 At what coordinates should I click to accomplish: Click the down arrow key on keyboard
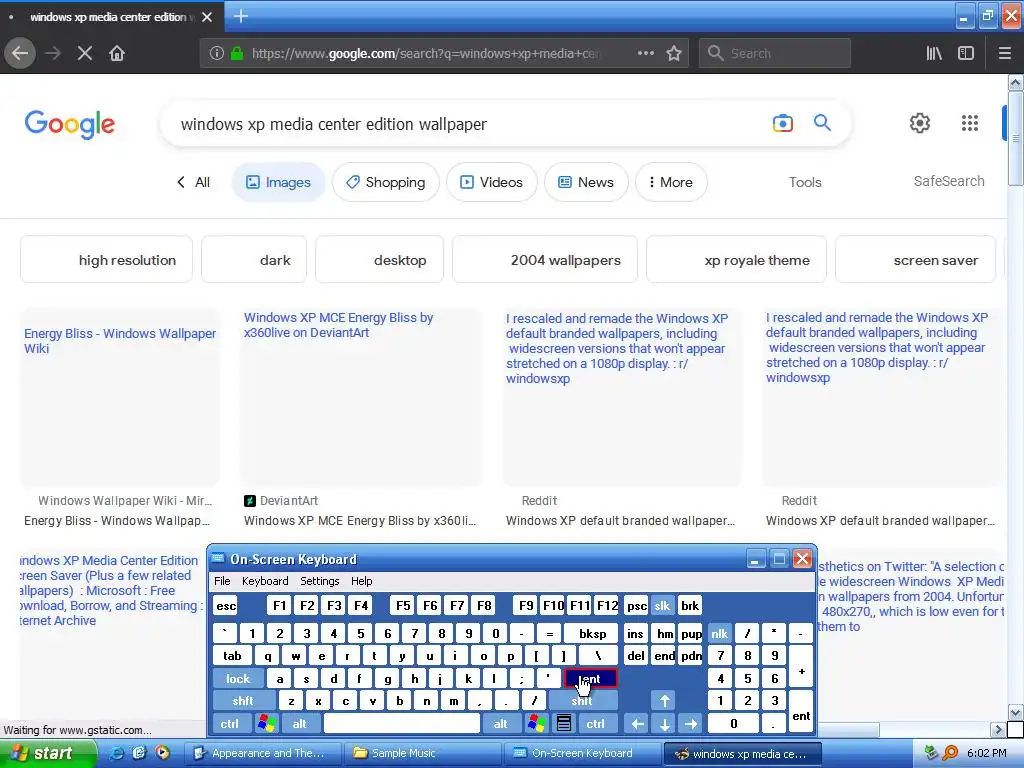[x=664, y=723]
